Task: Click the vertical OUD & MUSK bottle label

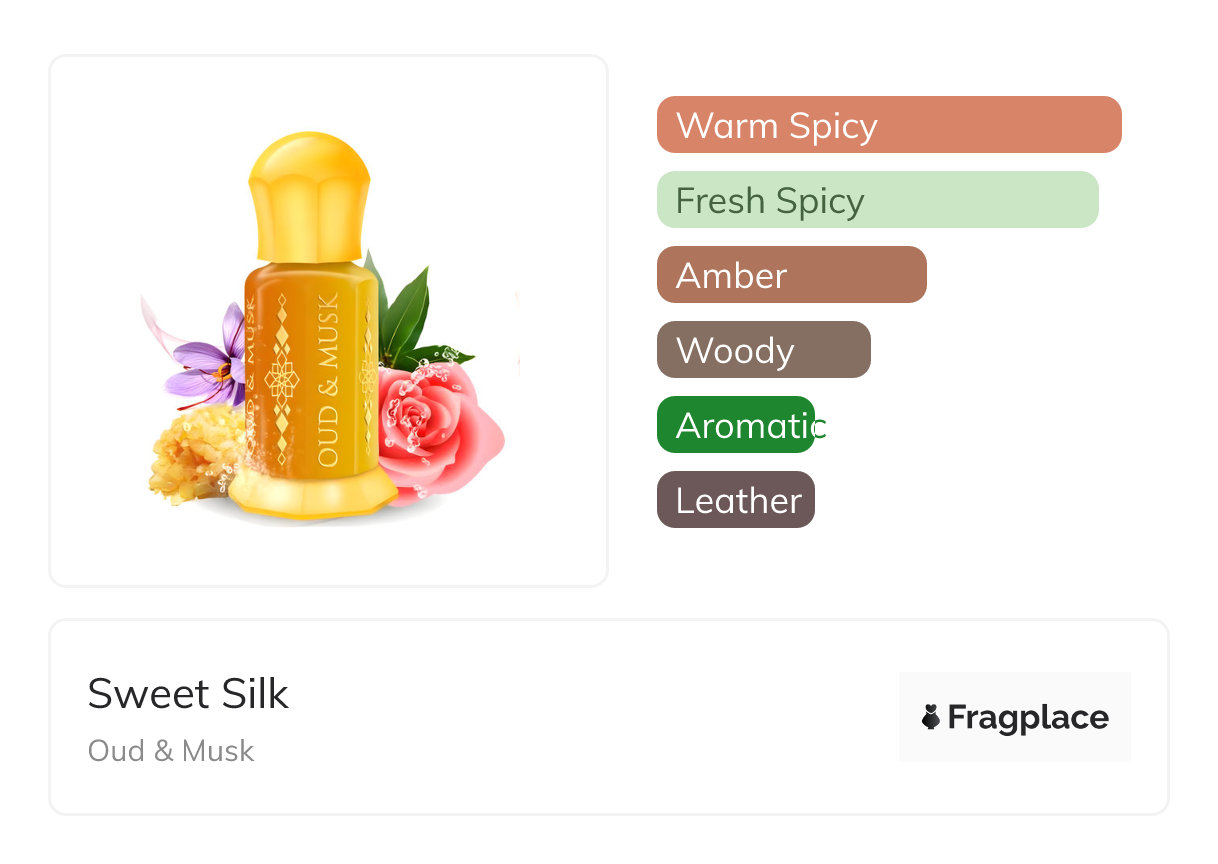Action: (x=329, y=380)
